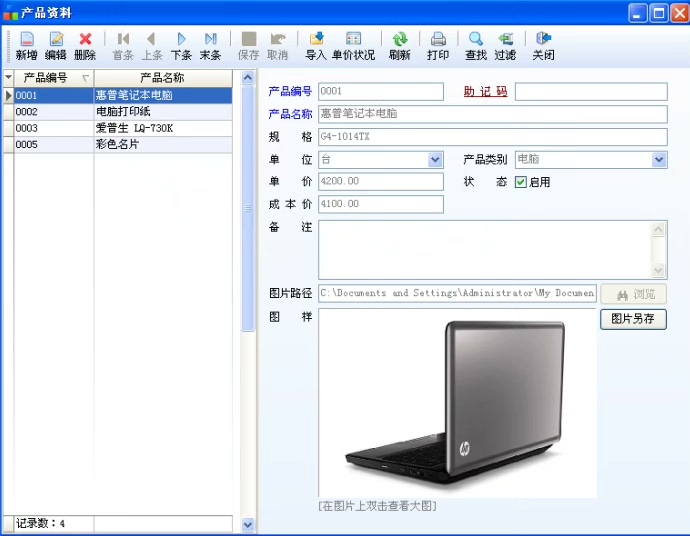This screenshot has height=536, width=690.
Task: Open the 导入 (import) tool
Action: pos(316,45)
